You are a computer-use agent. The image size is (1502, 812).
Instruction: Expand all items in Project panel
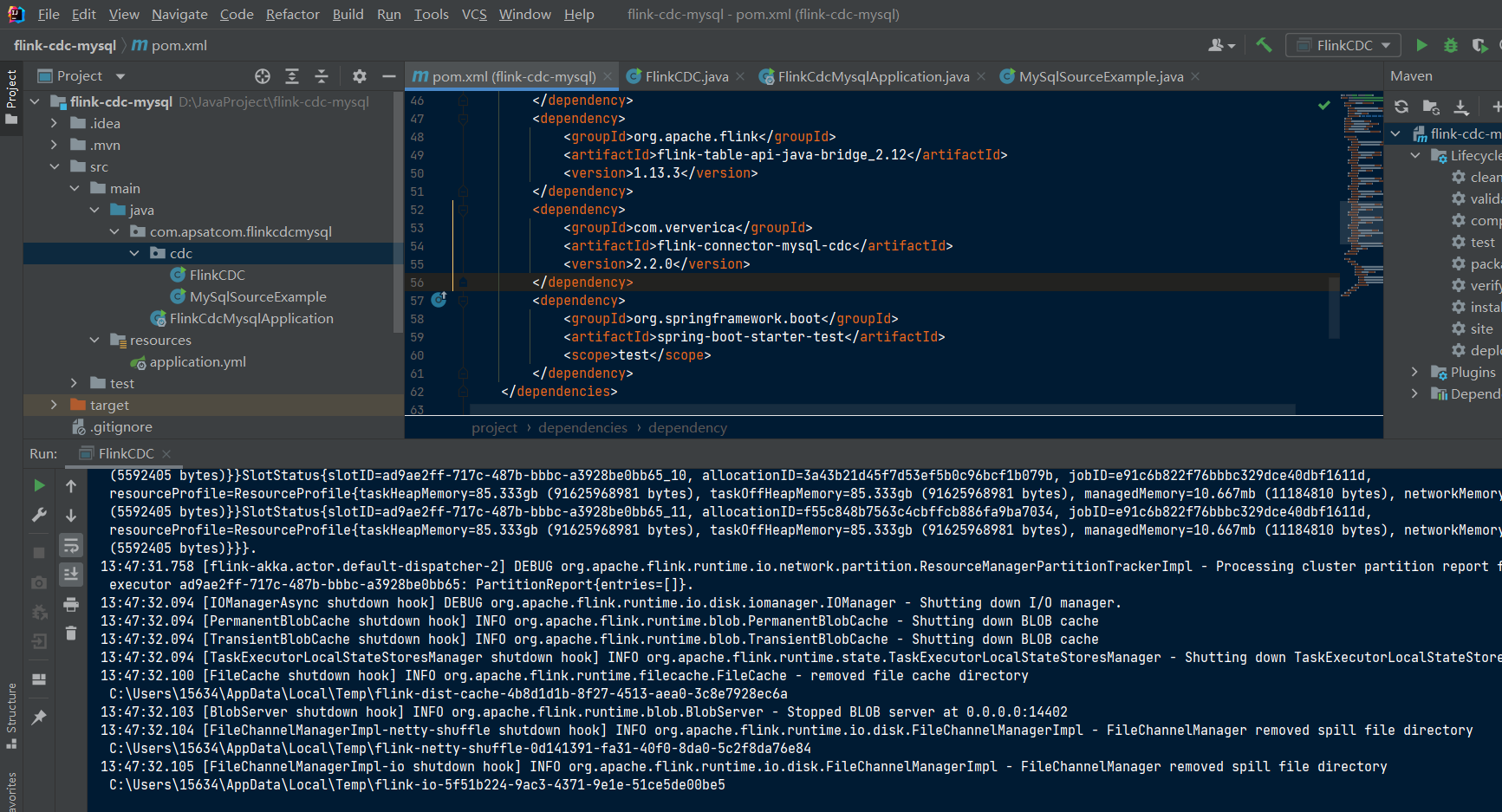coord(292,76)
